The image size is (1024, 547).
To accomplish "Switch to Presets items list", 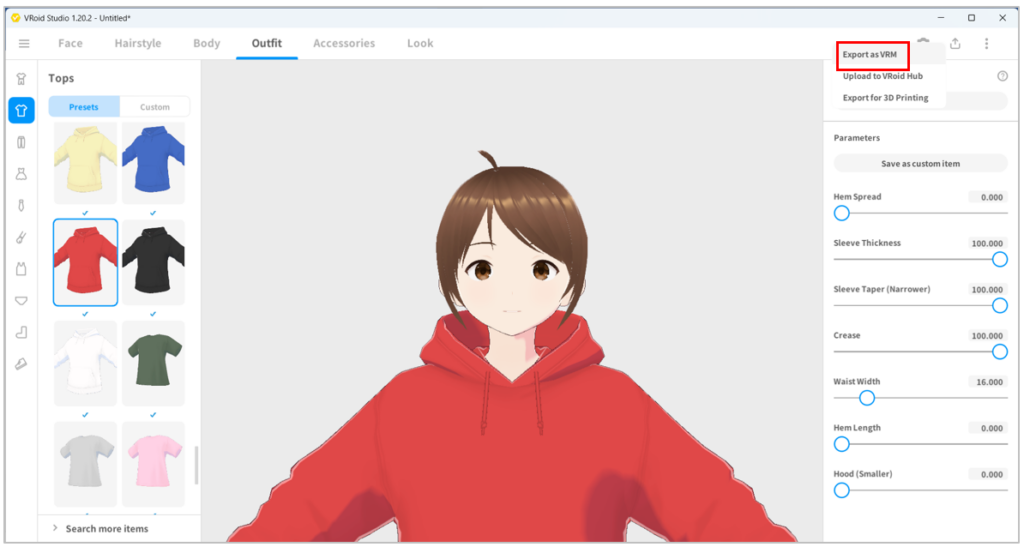I will [84, 107].
